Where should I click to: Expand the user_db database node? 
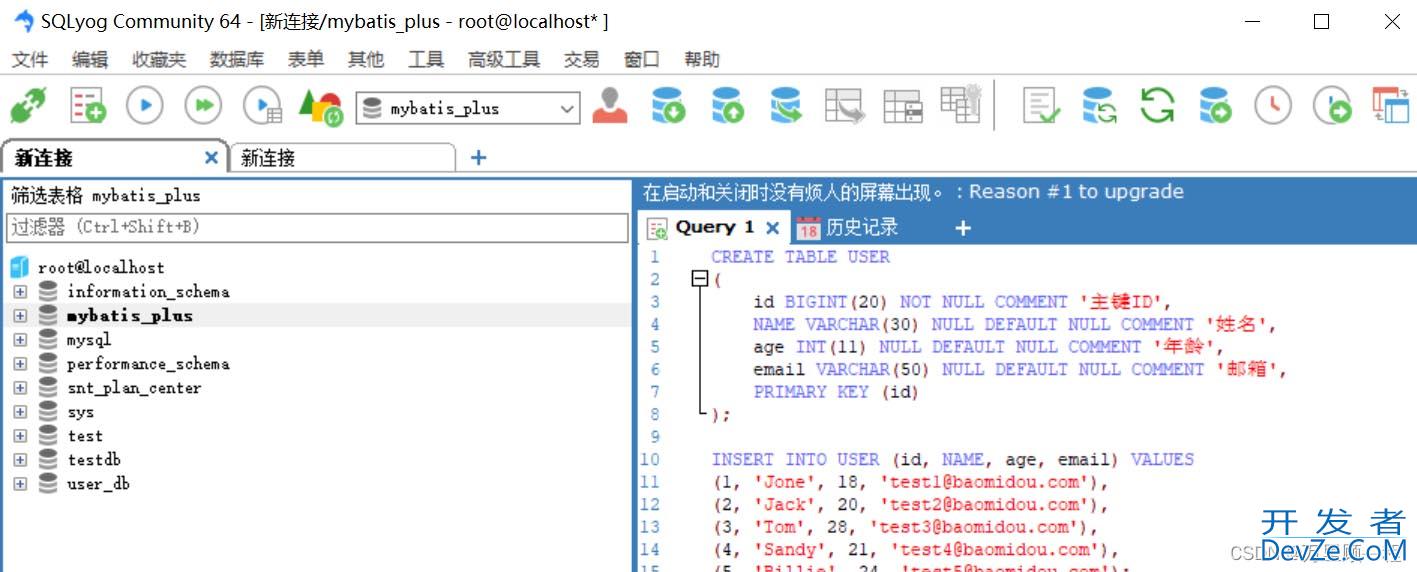pyautogui.click(x=20, y=484)
